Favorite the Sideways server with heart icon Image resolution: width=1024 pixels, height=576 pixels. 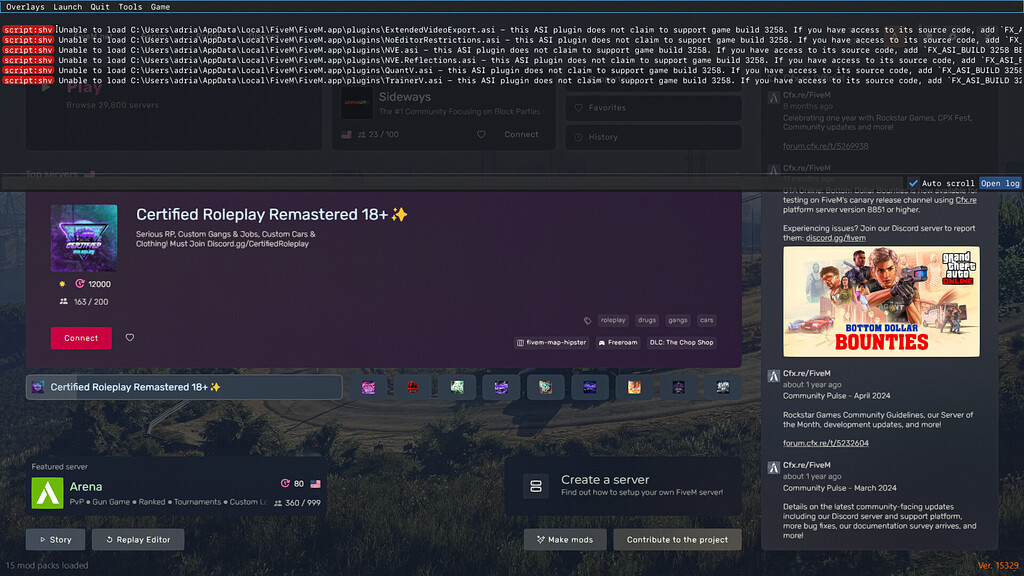(x=481, y=135)
